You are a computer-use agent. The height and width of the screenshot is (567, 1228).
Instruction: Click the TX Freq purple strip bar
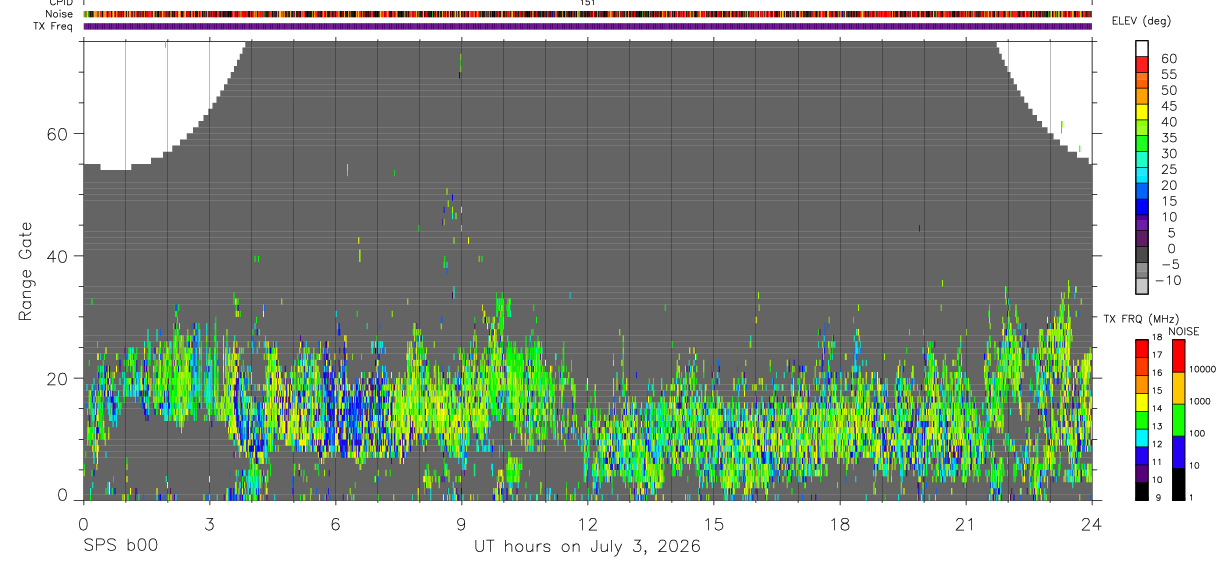coord(587,26)
